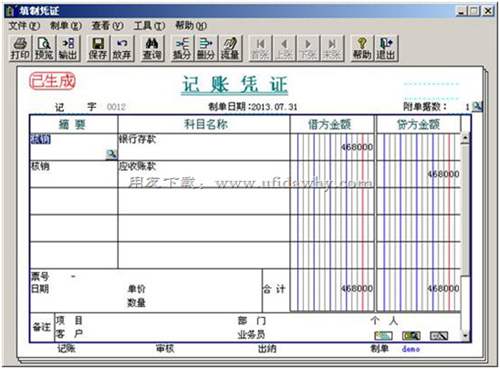Image resolution: width=500 pixels, height=369 pixels.
Task: Click the lookup icon beside 附单据数
Action: pos(477,106)
